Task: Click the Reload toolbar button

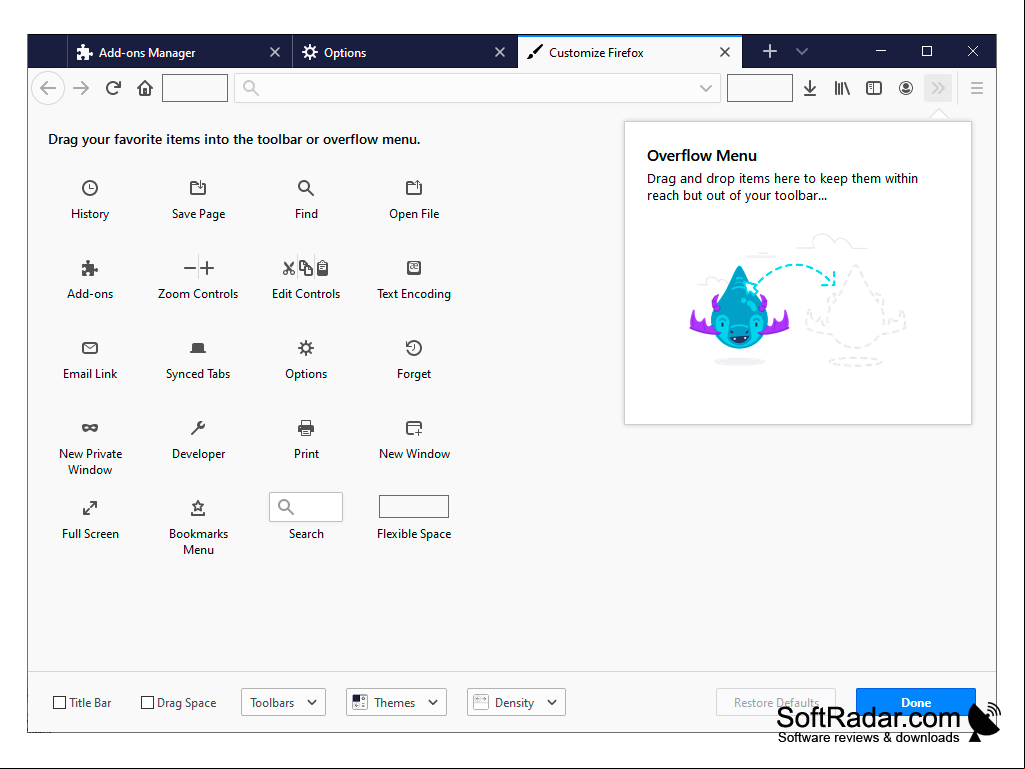Action: click(113, 88)
